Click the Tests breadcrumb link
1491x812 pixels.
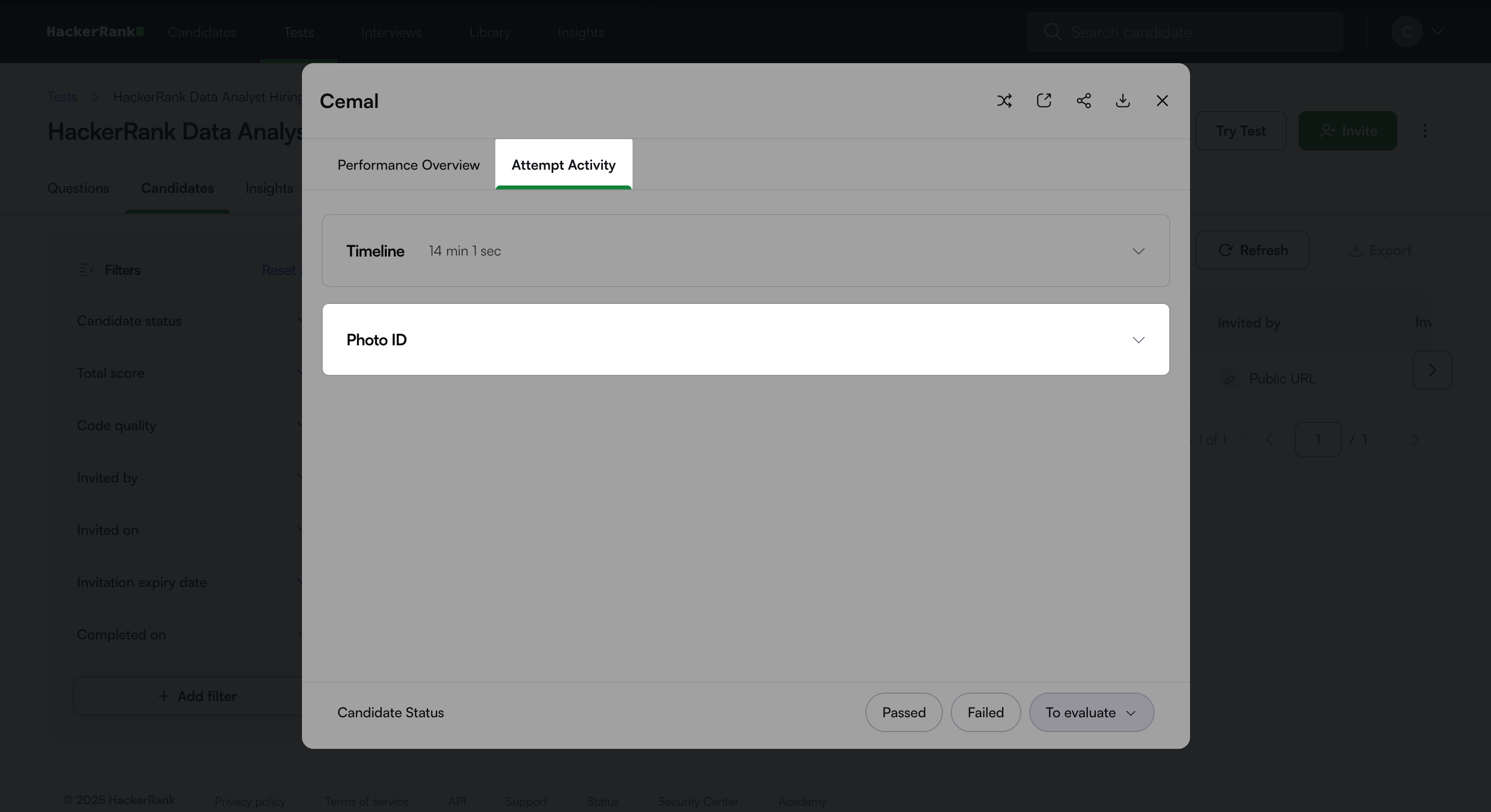(x=62, y=97)
